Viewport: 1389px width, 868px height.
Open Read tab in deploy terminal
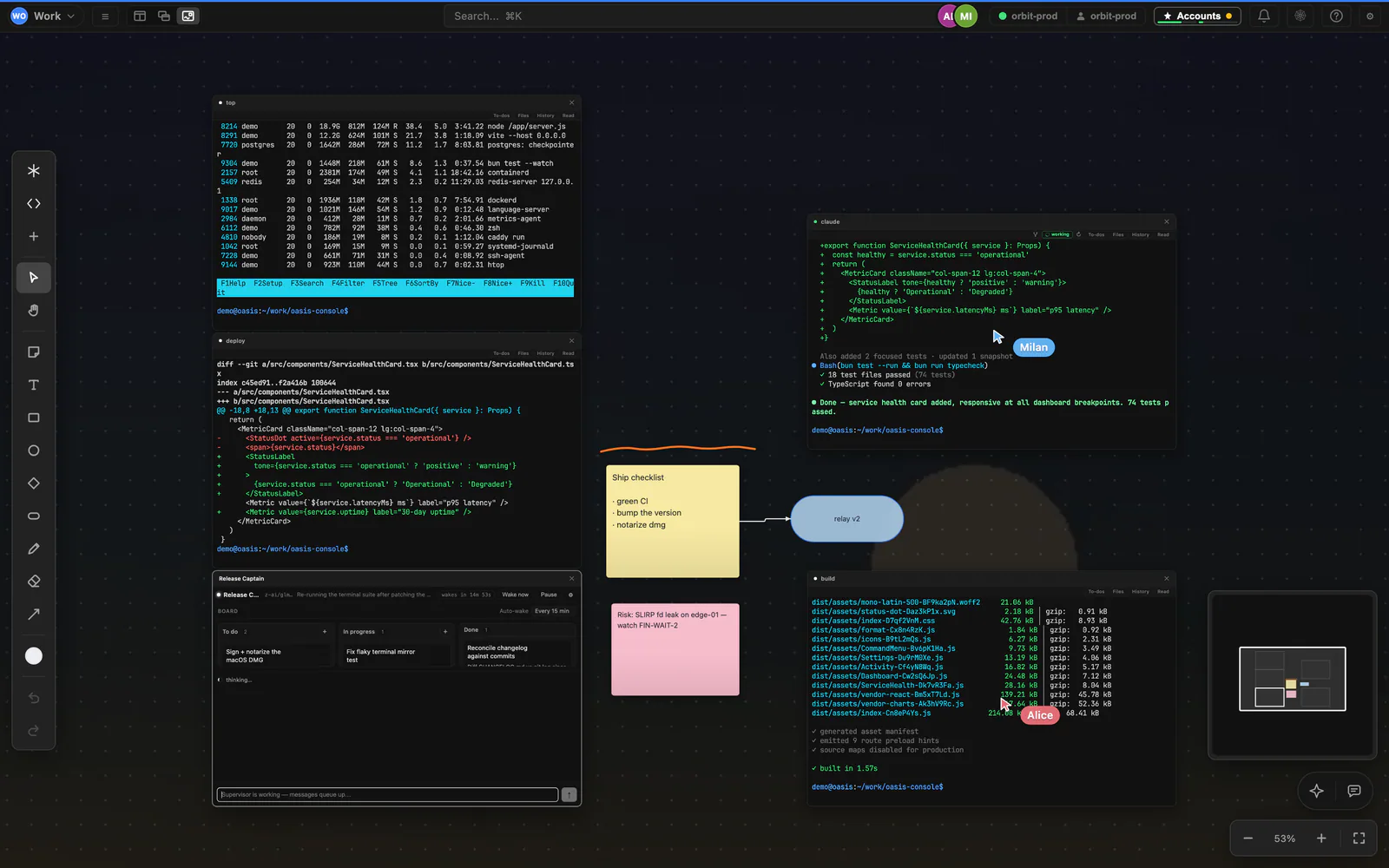(x=568, y=353)
